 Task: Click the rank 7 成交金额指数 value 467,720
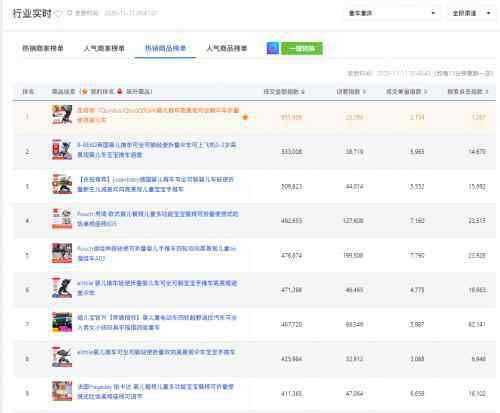[x=292, y=324]
